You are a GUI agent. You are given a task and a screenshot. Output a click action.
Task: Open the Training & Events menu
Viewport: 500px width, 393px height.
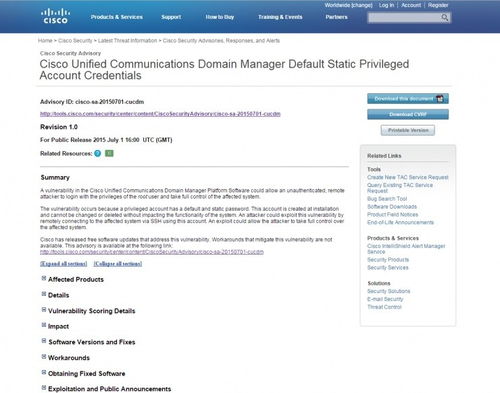pyautogui.click(x=280, y=17)
